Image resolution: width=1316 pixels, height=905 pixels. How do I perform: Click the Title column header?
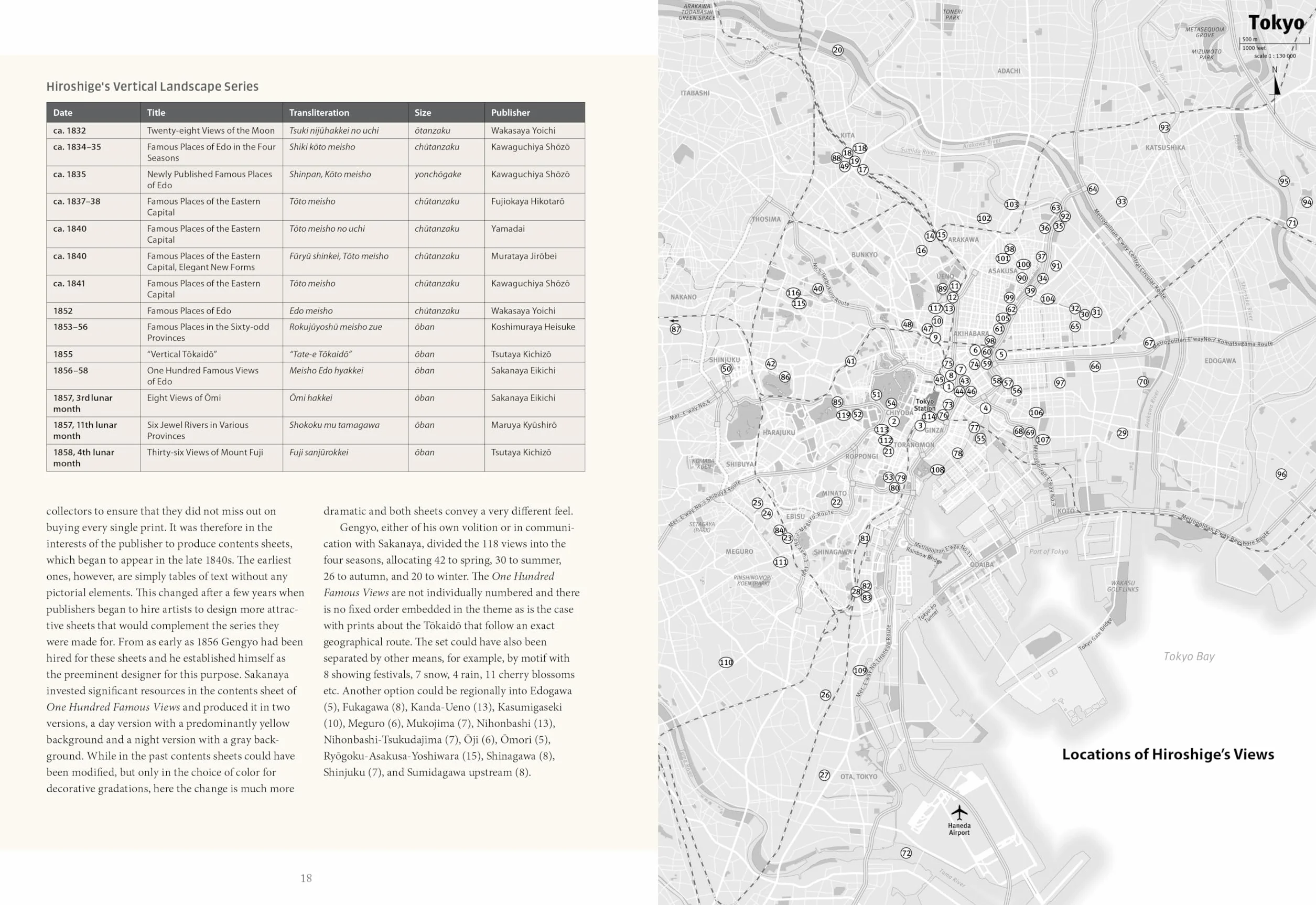pyautogui.click(x=211, y=112)
